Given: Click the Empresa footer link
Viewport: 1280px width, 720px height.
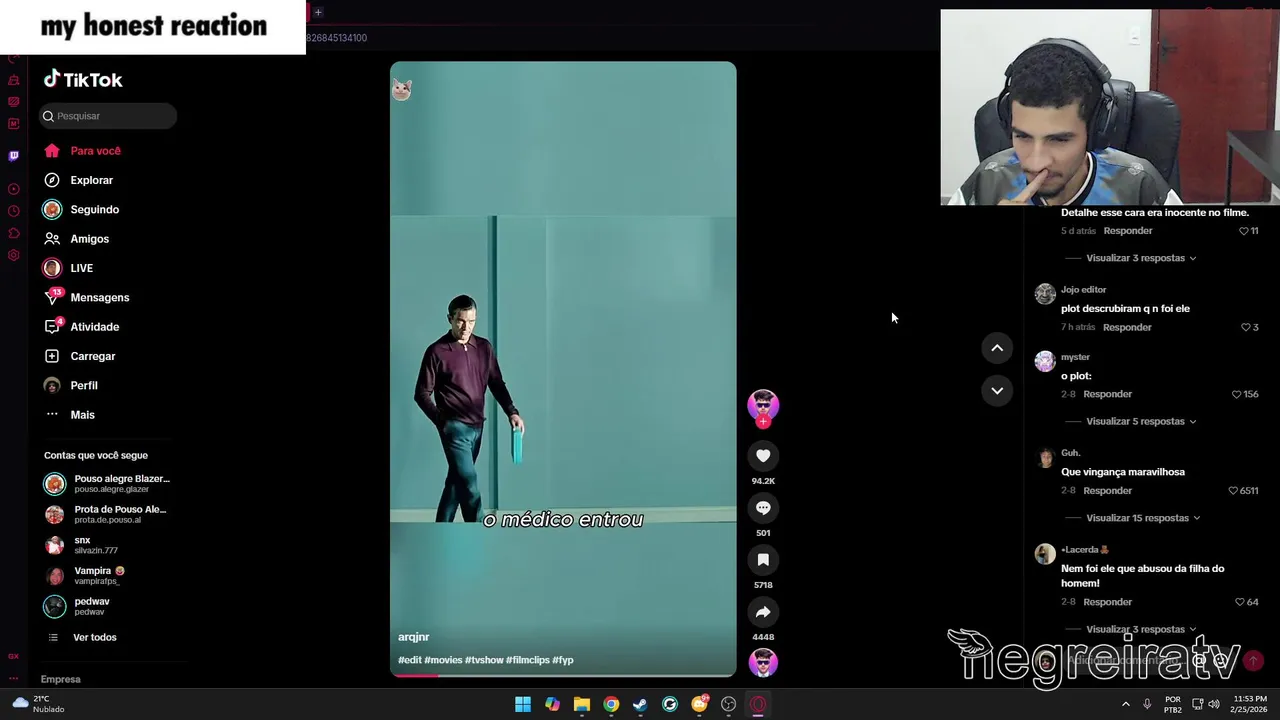Looking at the screenshot, I should pyautogui.click(x=60, y=679).
